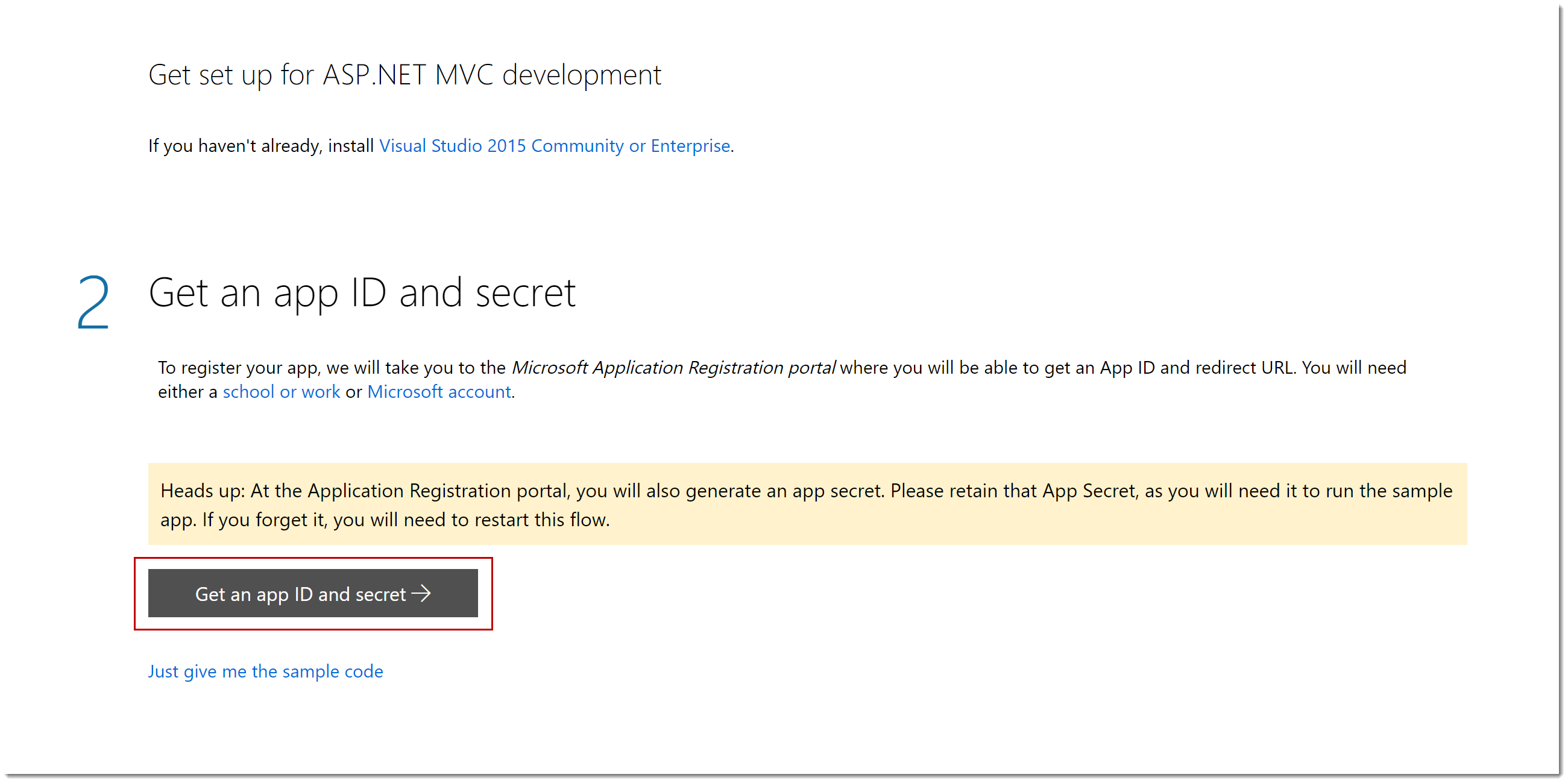1568x783 pixels.
Task: Follow the school or work link
Action: 281,392
